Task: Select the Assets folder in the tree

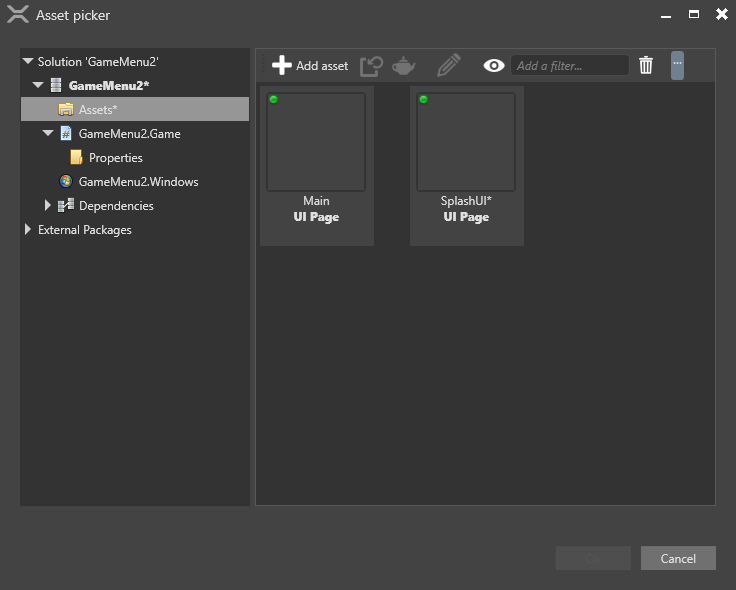Action: pos(97,110)
